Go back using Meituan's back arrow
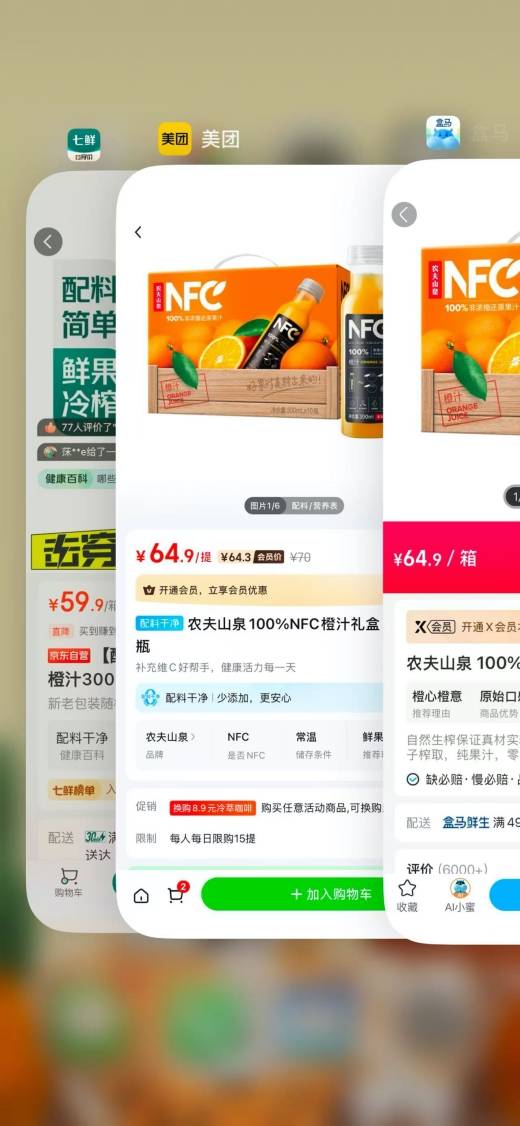 138,232
